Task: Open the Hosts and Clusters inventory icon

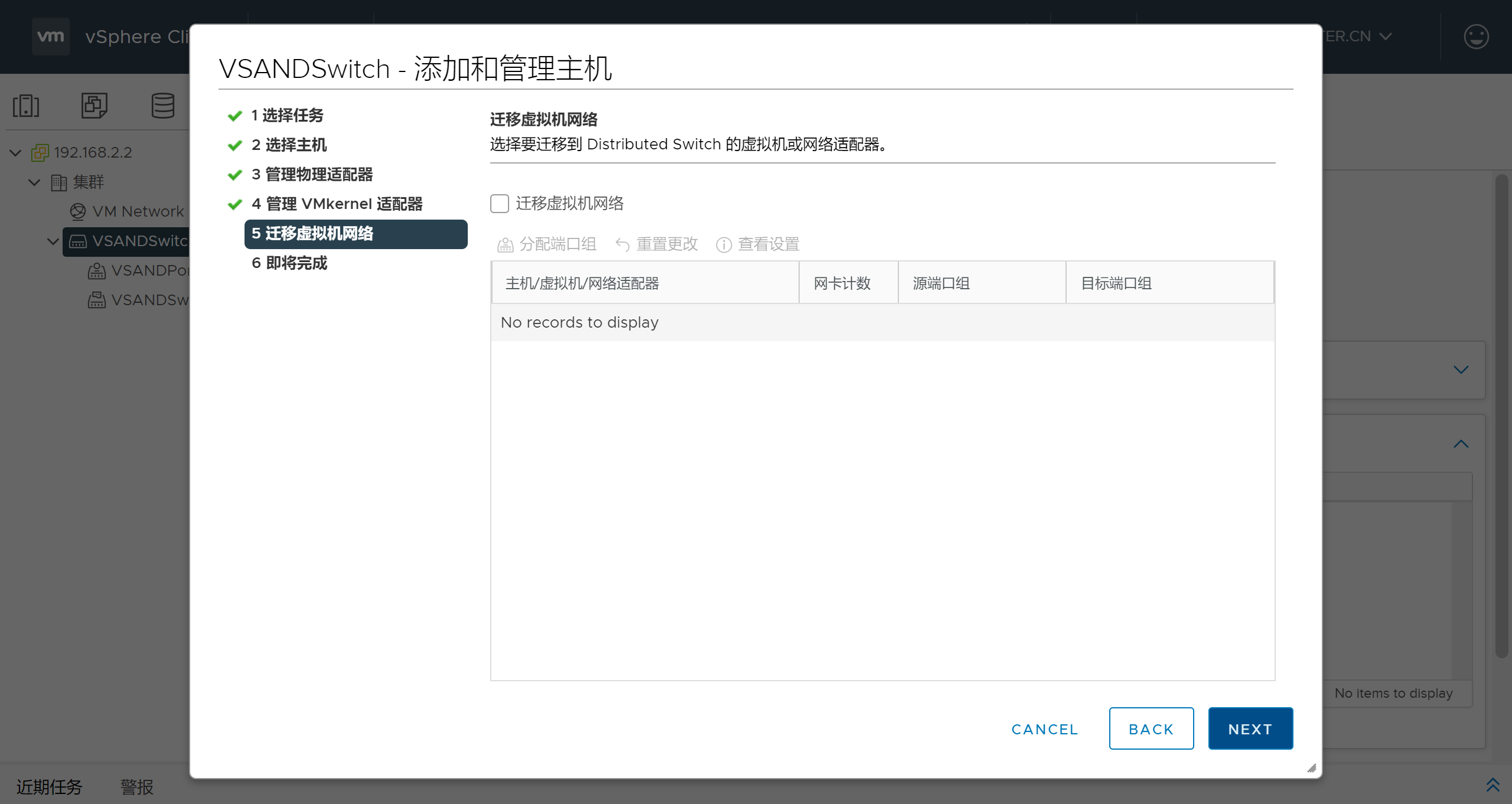Action: tap(26, 106)
